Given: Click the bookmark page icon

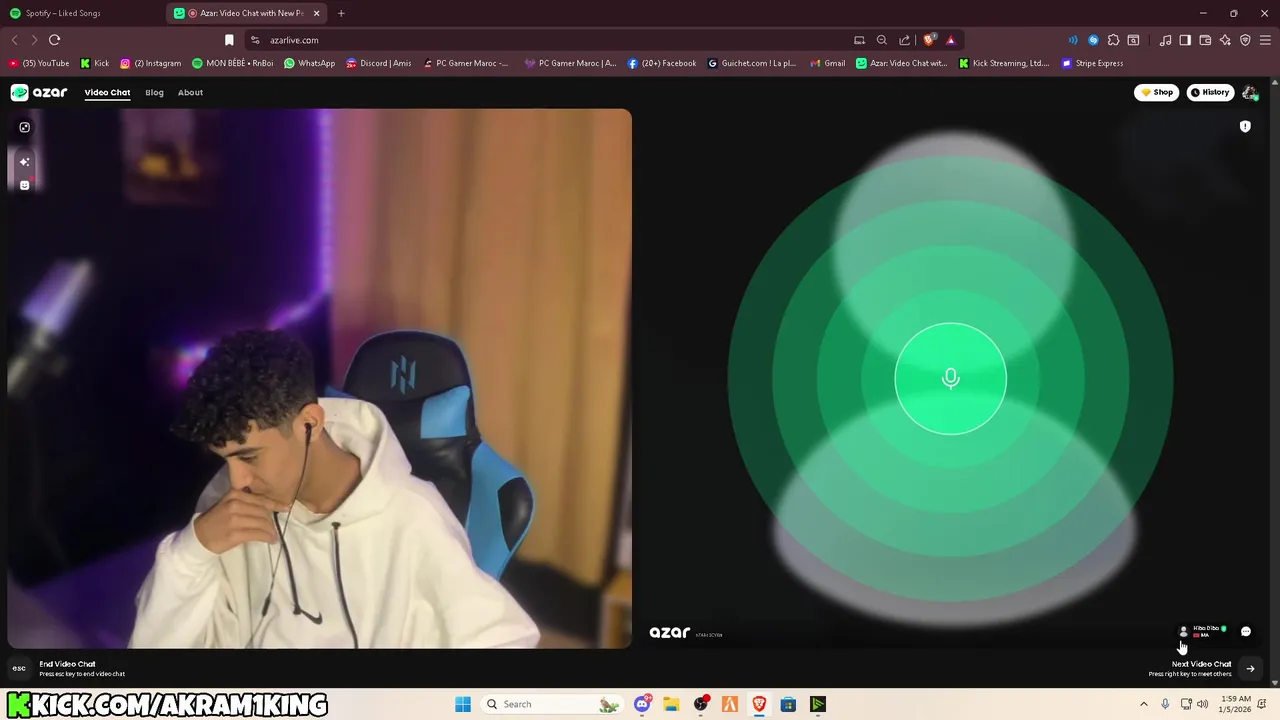Looking at the screenshot, I should (x=229, y=40).
